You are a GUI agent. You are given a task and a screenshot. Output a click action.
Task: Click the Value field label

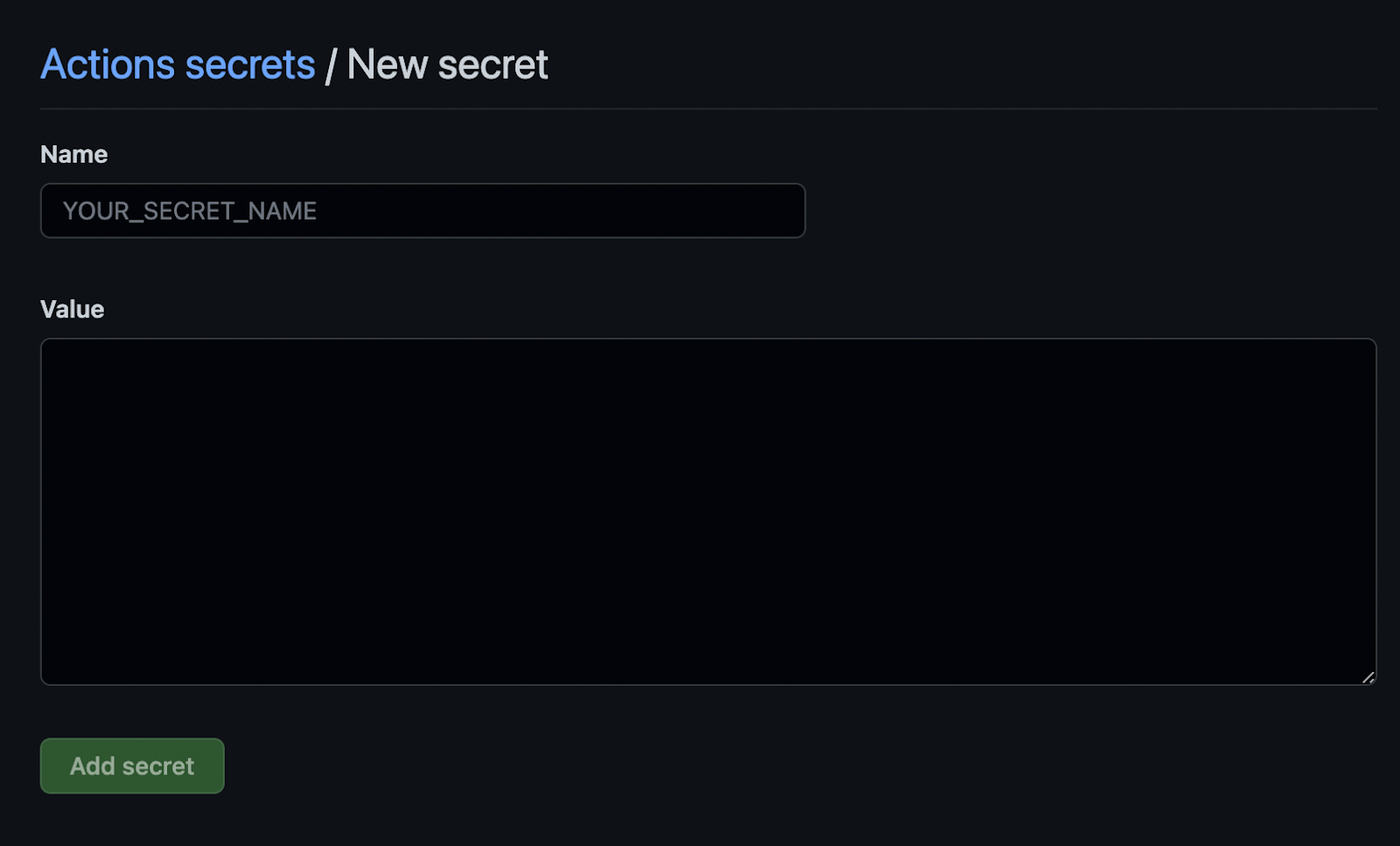coord(73,309)
